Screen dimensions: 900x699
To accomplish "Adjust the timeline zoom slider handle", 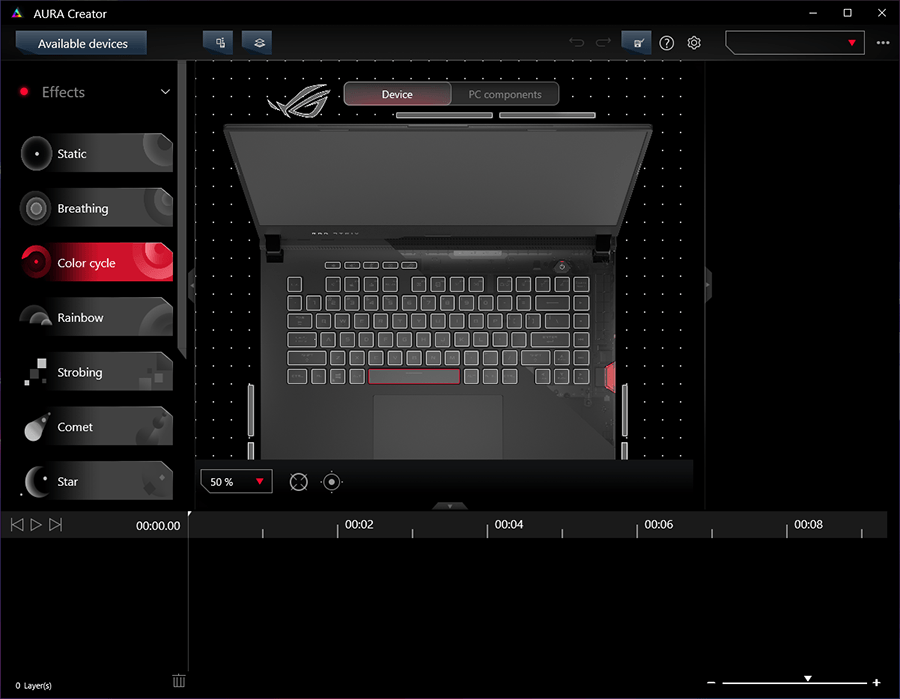I will pos(808,678).
